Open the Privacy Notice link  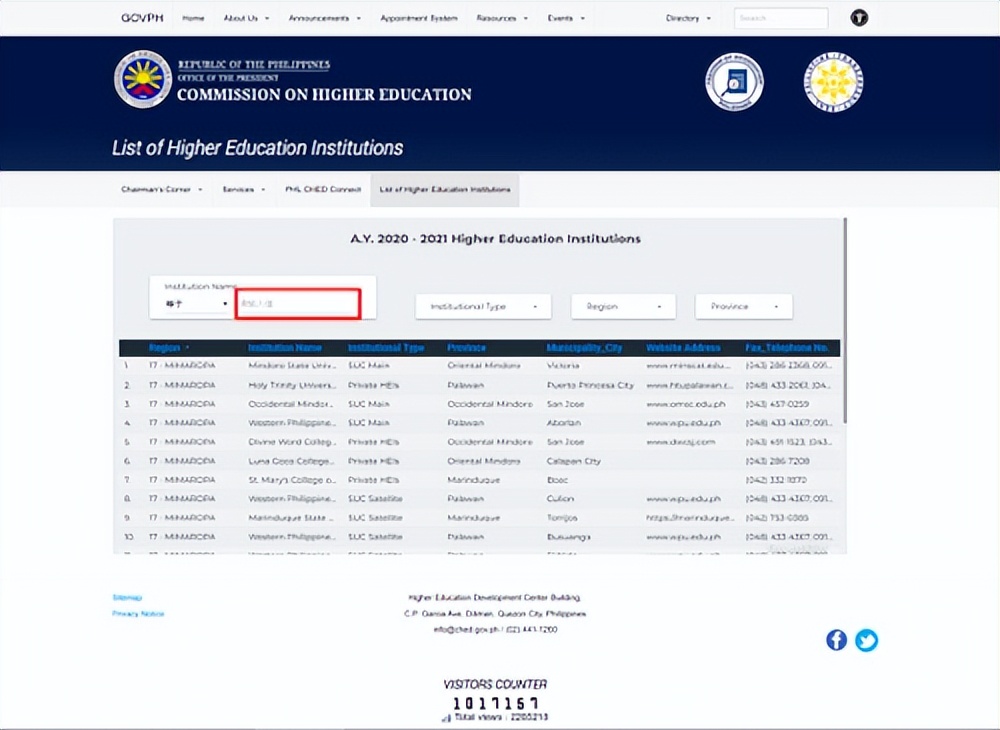point(138,614)
